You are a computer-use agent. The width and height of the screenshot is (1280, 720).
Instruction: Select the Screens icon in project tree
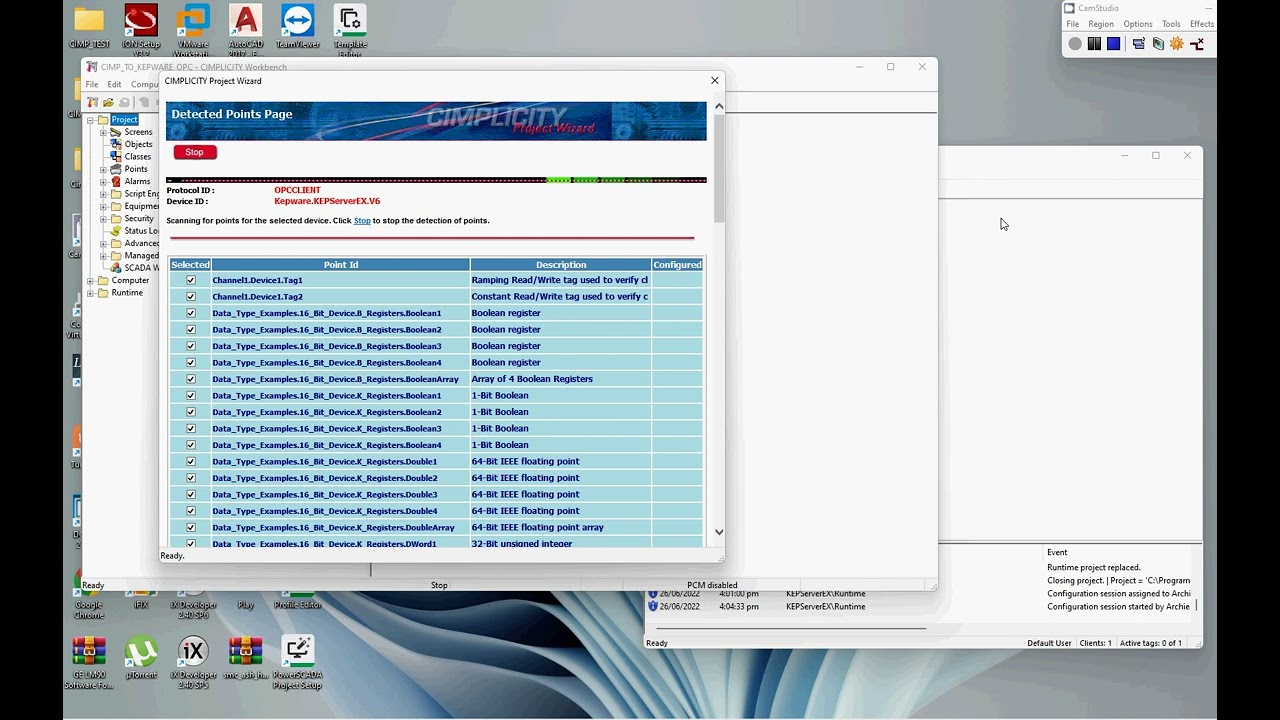(116, 132)
